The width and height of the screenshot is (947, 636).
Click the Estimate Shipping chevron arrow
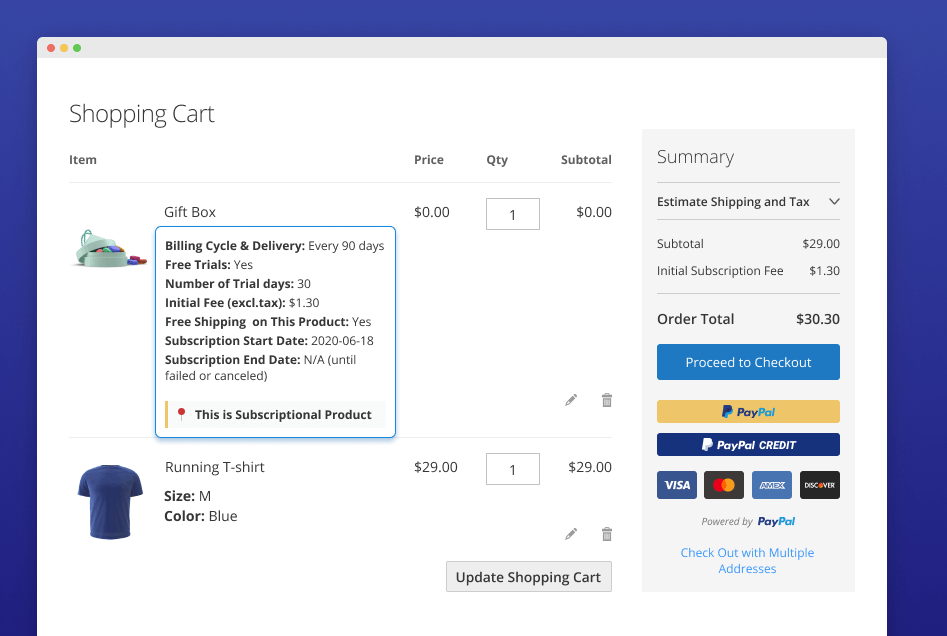coord(834,202)
